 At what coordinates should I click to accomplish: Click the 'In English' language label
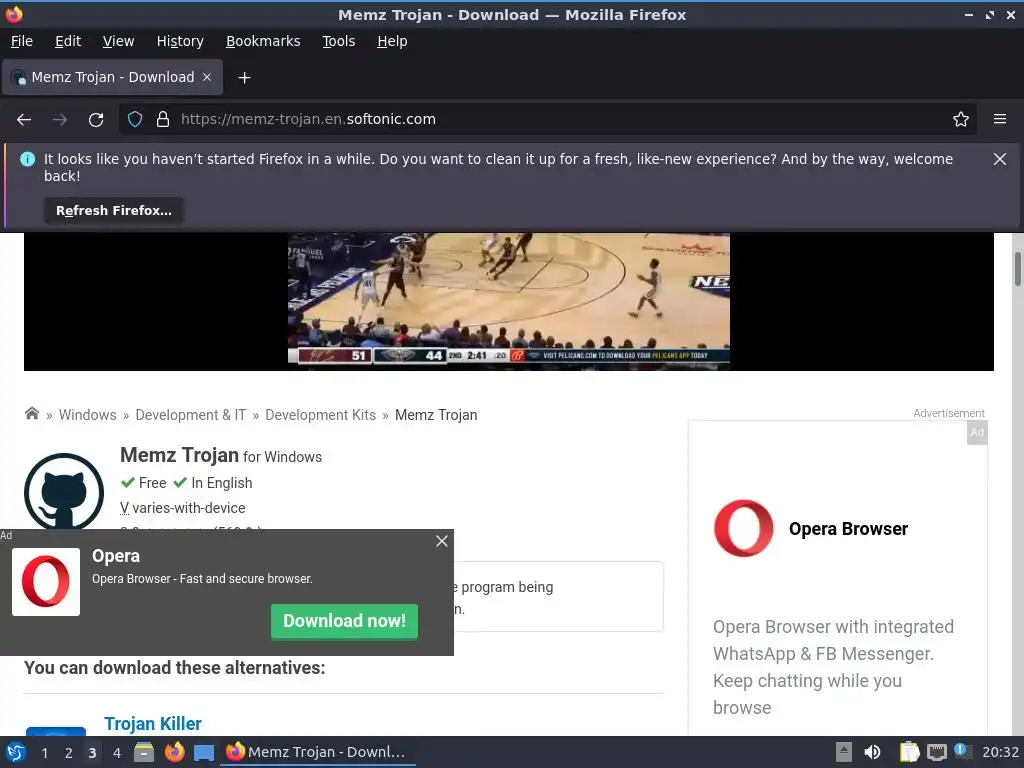tap(221, 483)
